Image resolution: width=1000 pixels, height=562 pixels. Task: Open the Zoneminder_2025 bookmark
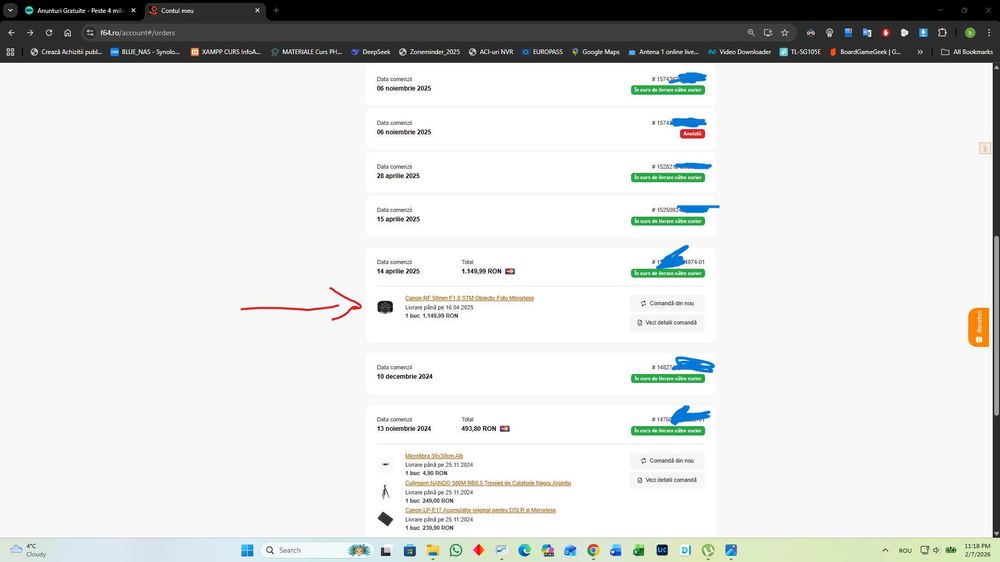coord(429,52)
